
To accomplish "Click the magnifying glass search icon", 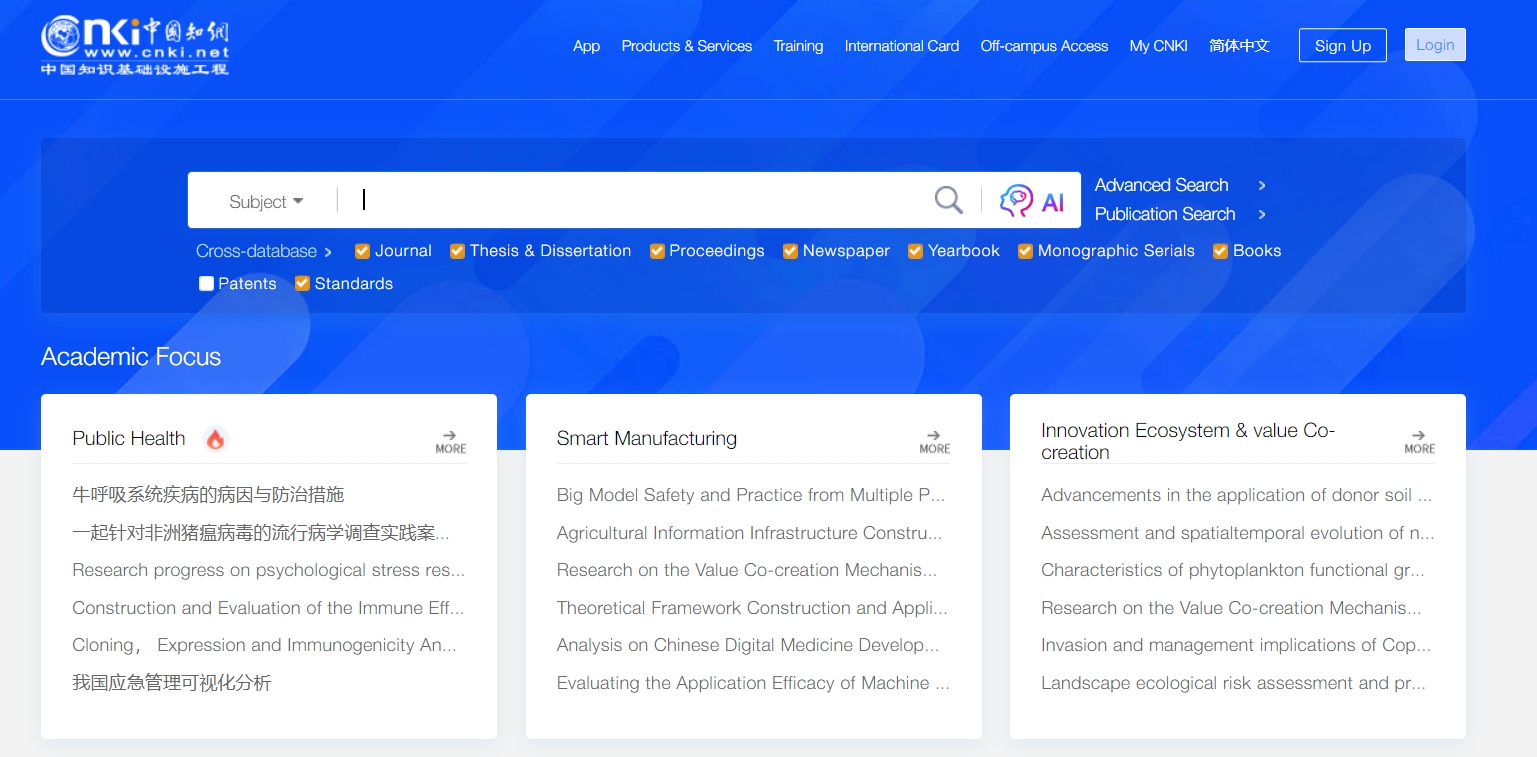I will click(948, 200).
